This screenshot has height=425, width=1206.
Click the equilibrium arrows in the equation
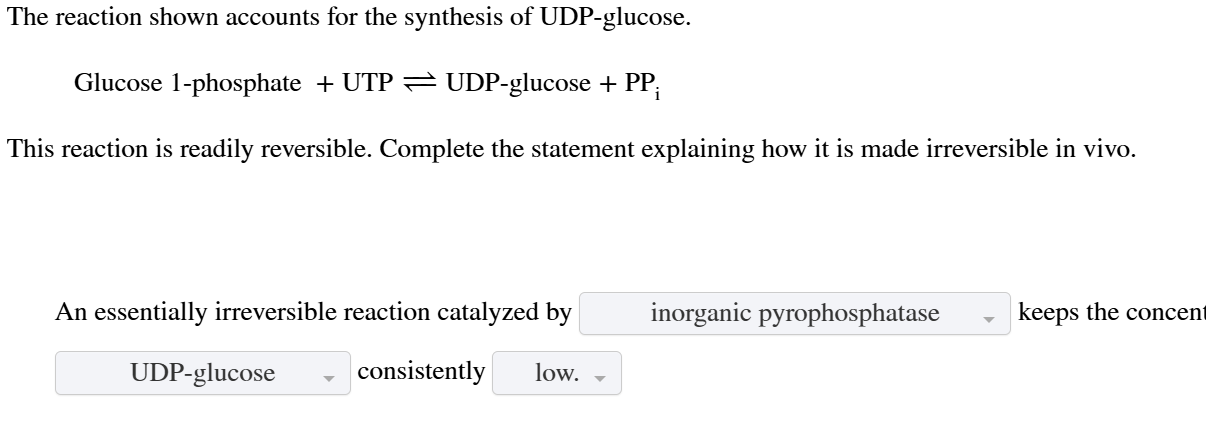click(421, 84)
